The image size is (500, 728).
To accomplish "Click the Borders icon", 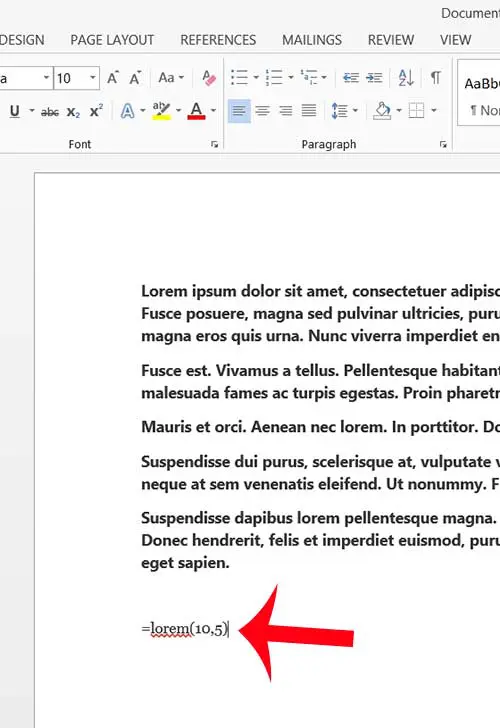I will 416,111.
